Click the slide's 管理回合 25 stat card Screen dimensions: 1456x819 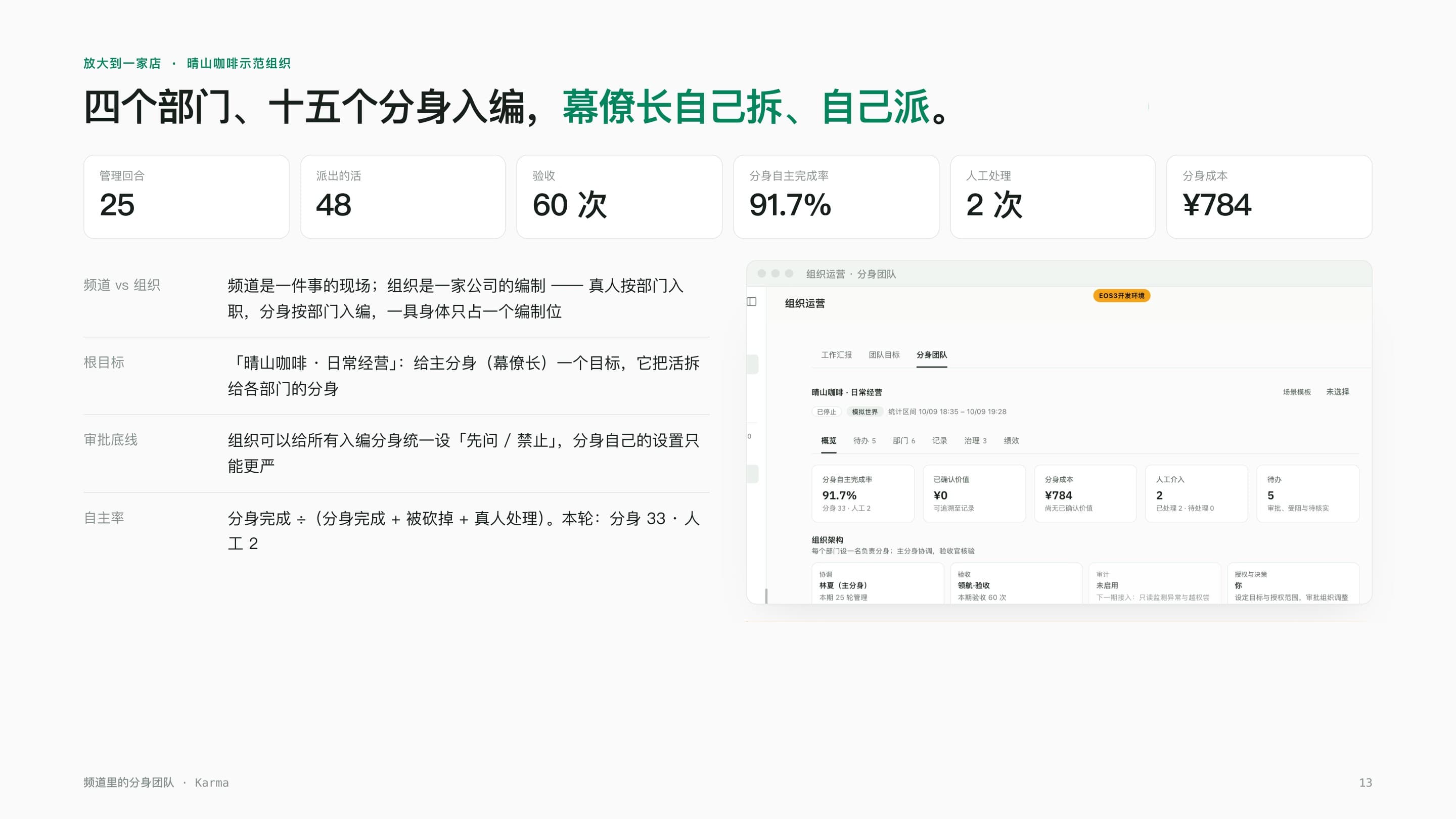[x=187, y=197]
